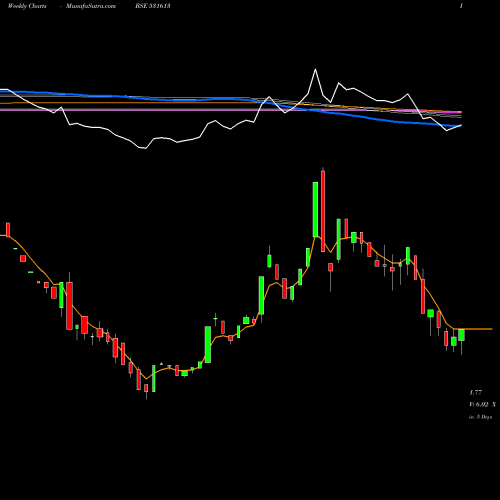Click the tall green candle just before the peak
This screenshot has height=500, width=500.
point(315,210)
